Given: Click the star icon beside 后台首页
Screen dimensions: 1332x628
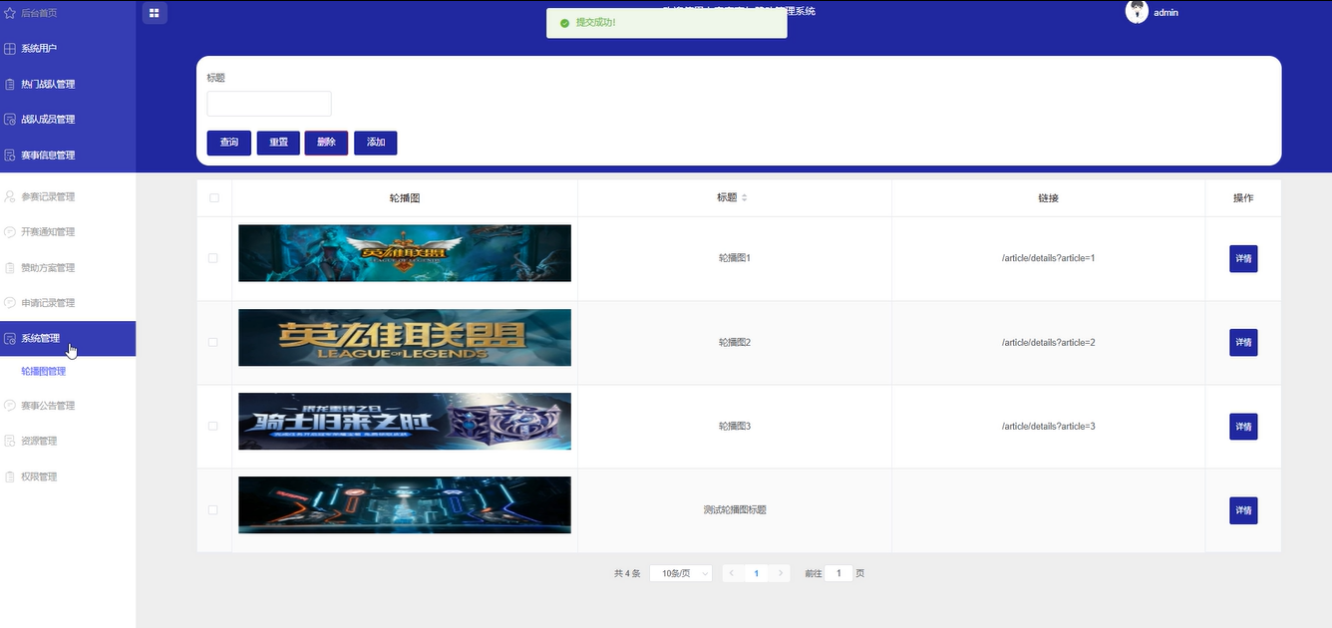Looking at the screenshot, I should point(10,13).
